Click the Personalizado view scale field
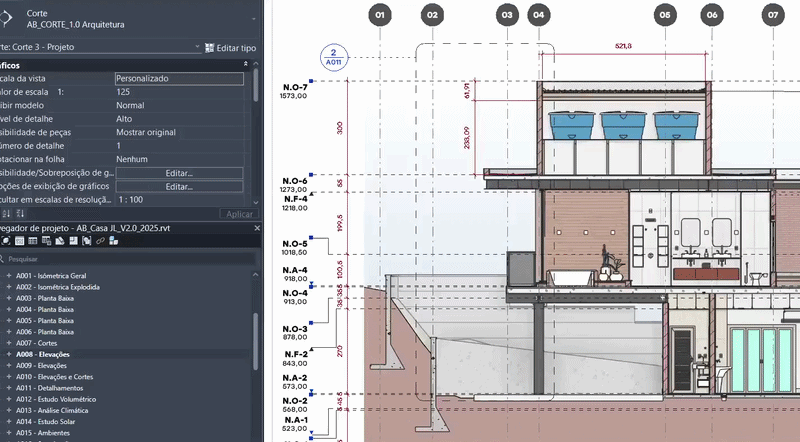Screen dimensions: 800x442 (179, 79)
